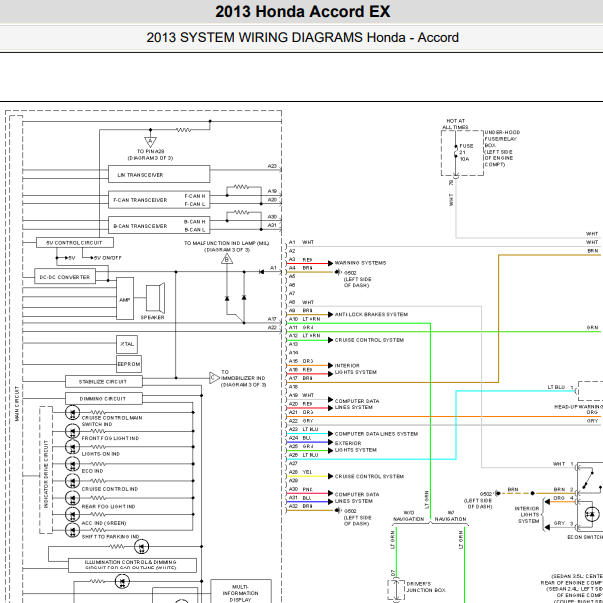Image resolution: width=603 pixels, height=603 pixels.
Task: Select the F-CAN TRANSCEIVER block
Action: tap(159, 200)
